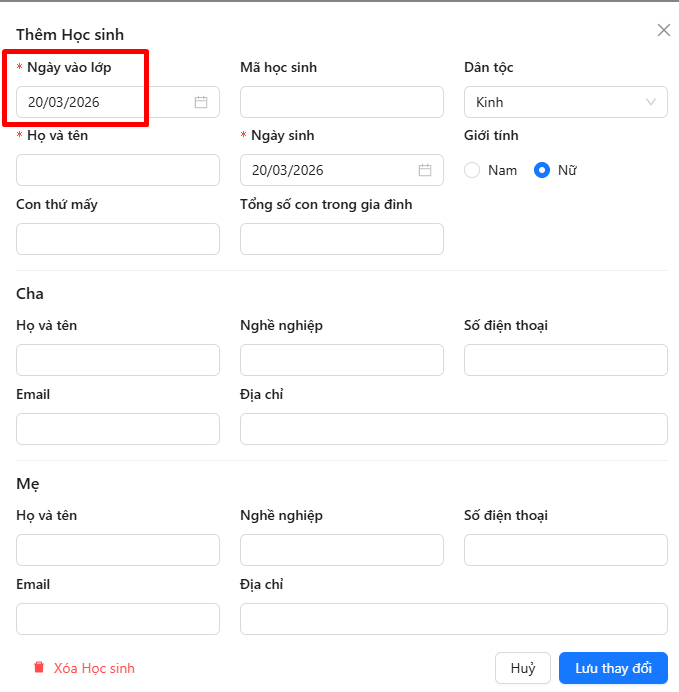Focus the Mã học sinh input field

click(x=342, y=102)
